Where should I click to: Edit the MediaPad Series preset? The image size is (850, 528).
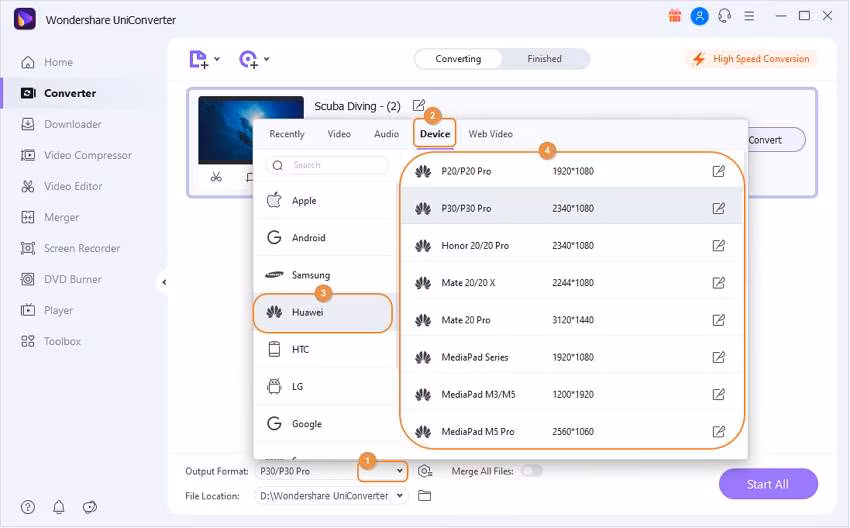tap(718, 357)
